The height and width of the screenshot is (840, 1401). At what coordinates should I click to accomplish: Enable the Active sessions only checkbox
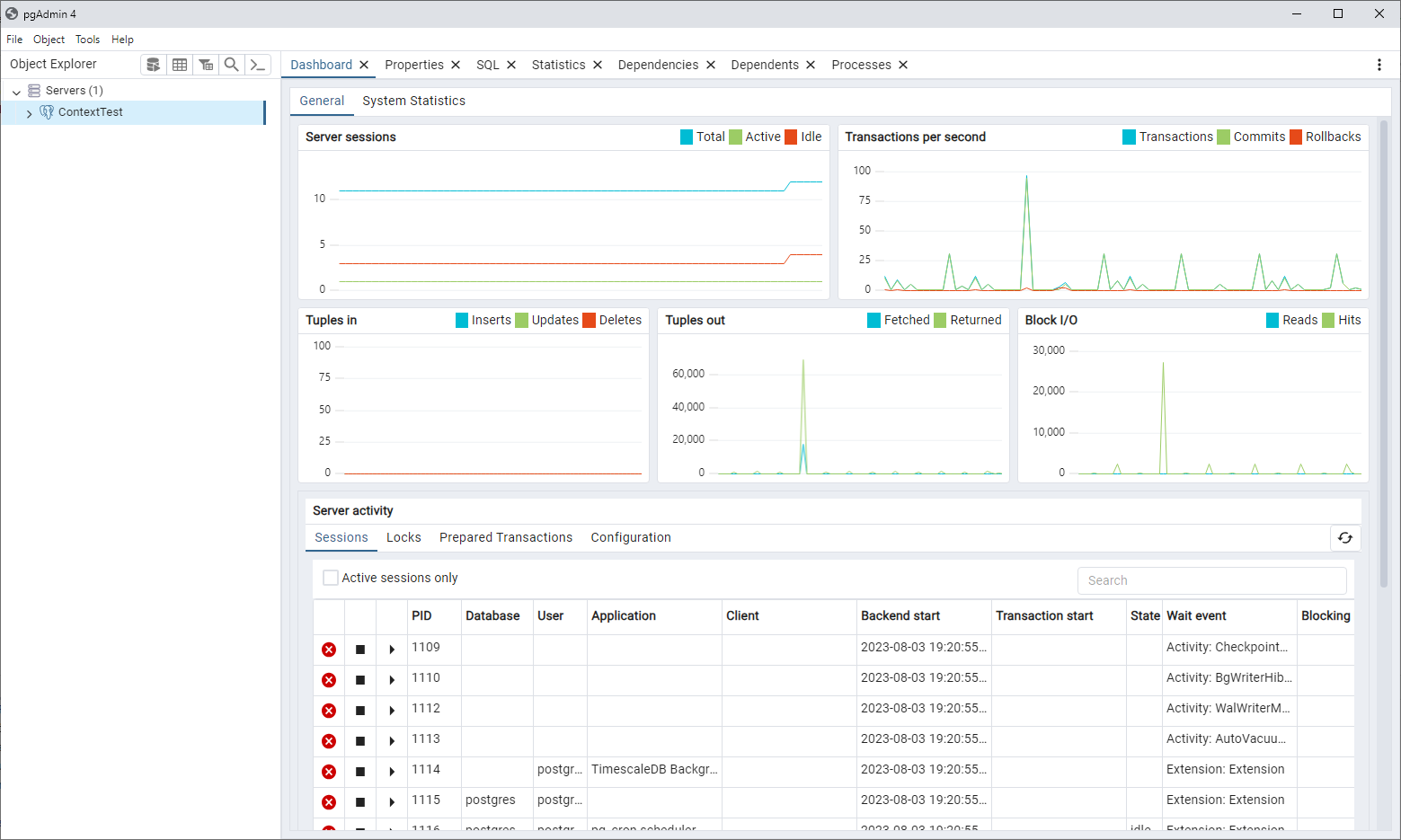coord(331,578)
